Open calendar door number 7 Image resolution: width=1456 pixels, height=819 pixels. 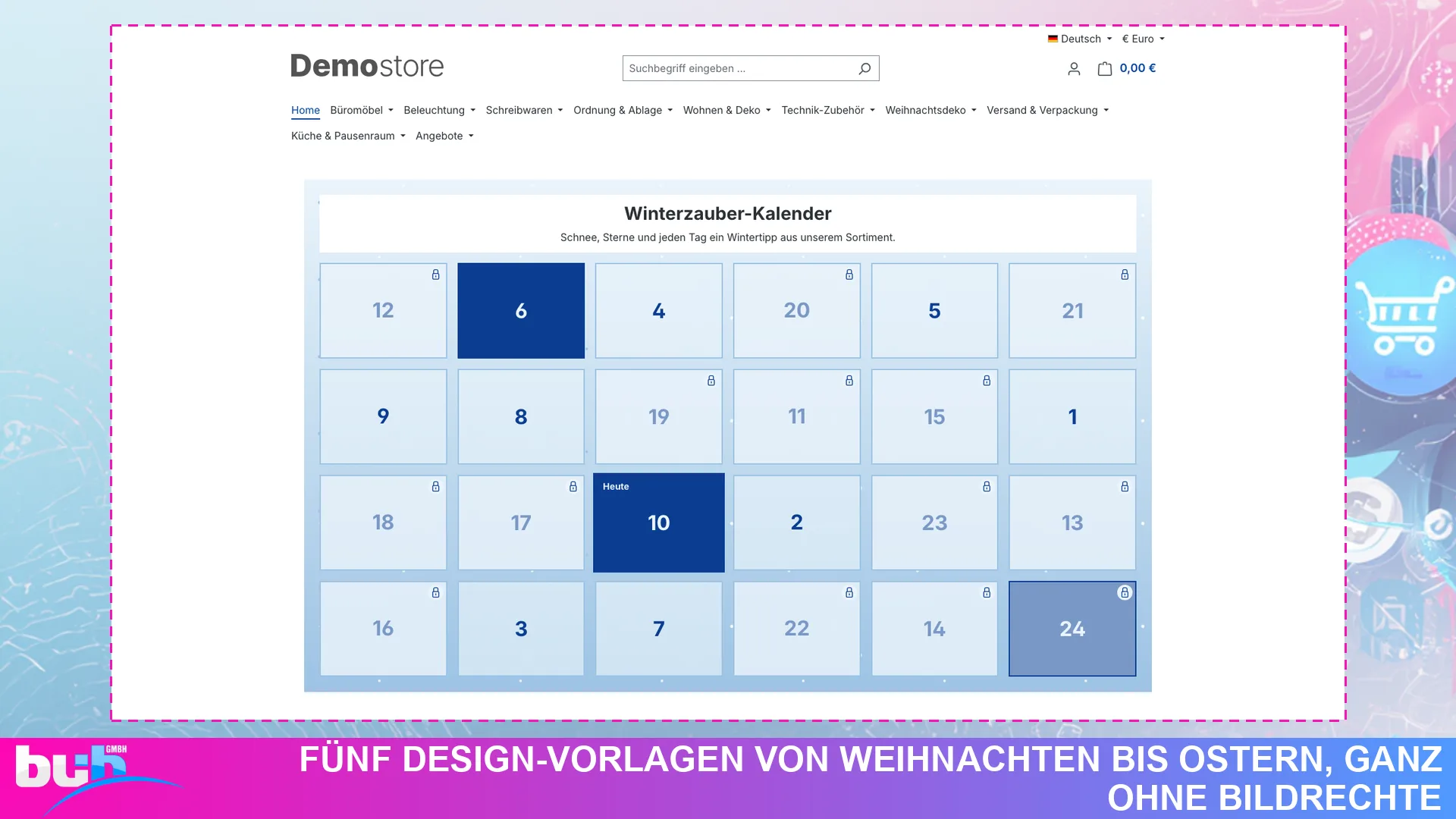click(659, 629)
